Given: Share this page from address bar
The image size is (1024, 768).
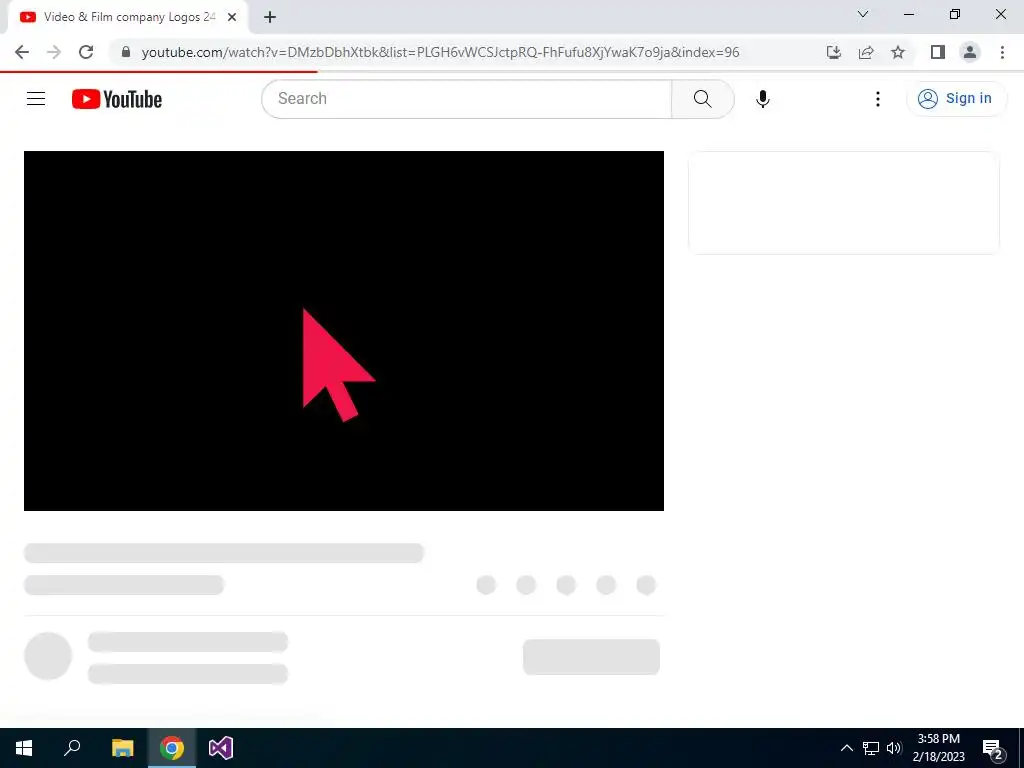Looking at the screenshot, I should tap(866, 52).
